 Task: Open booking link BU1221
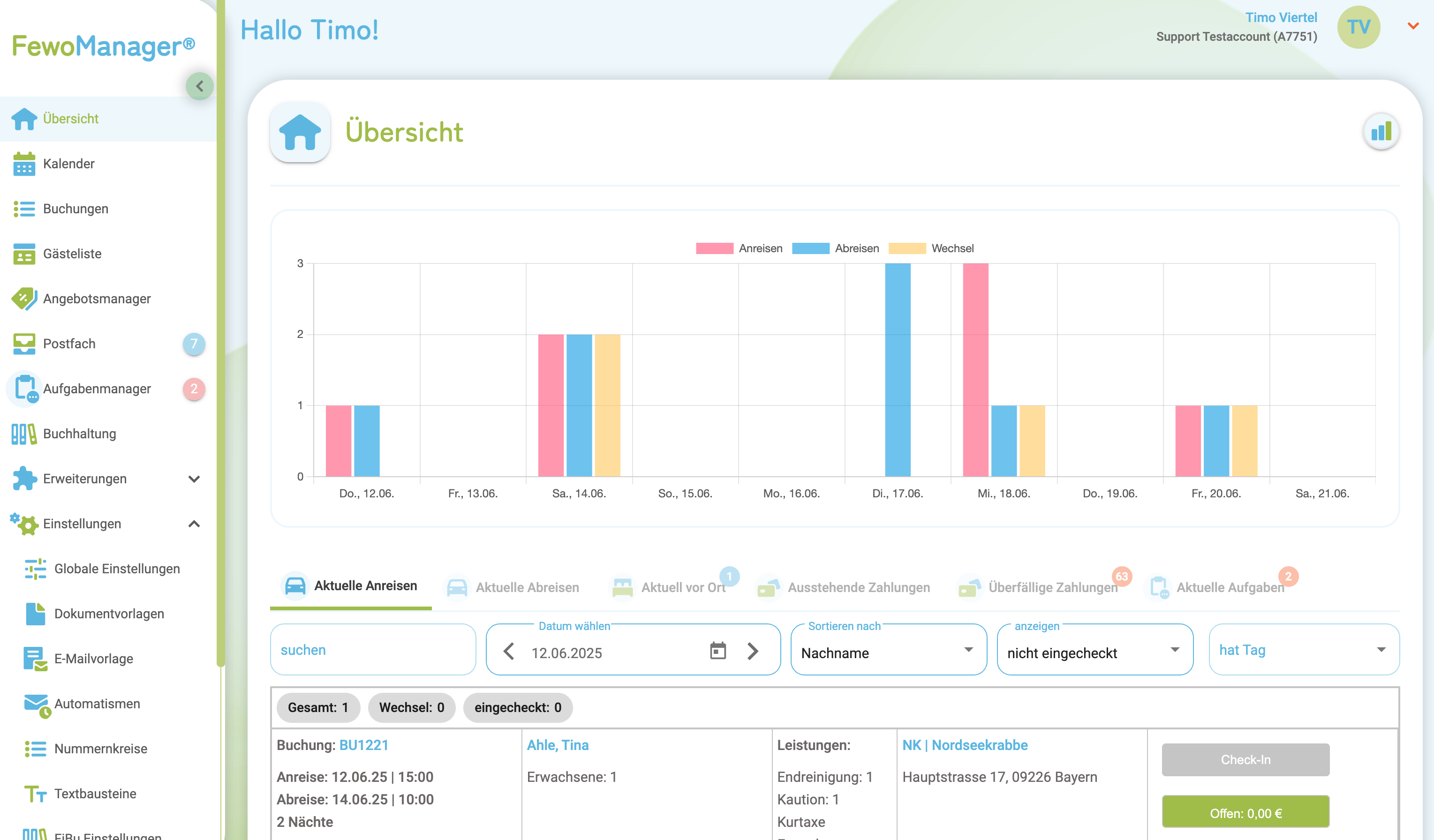tap(363, 745)
